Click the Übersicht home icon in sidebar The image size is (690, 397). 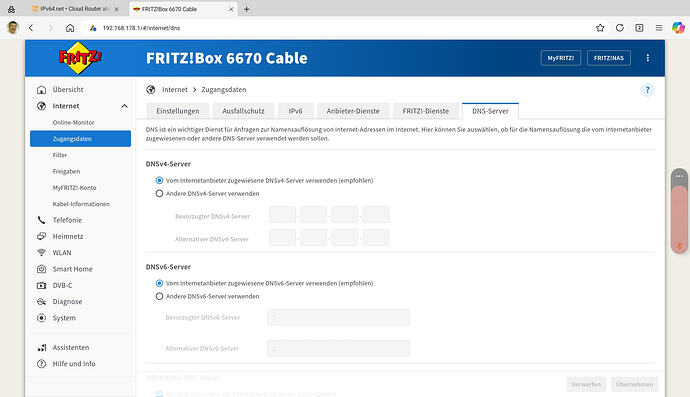(x=41, y=90)
